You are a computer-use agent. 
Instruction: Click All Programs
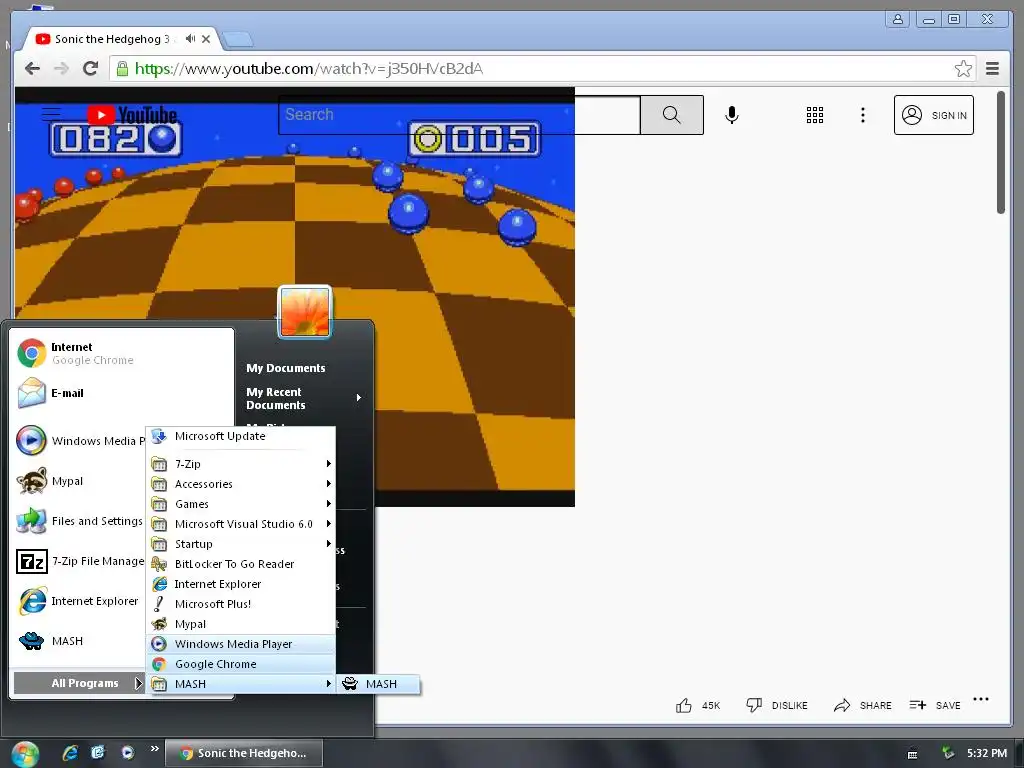[x=78, y=683]
